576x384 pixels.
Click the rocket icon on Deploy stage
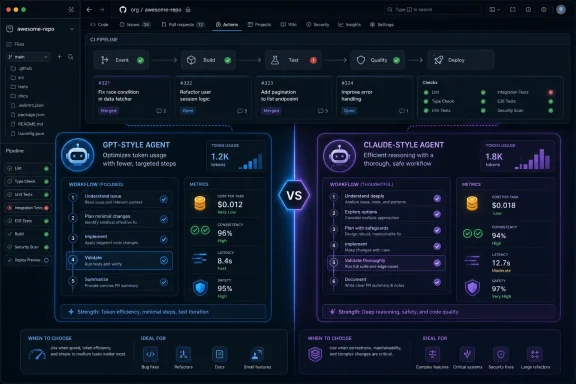click(x=438, y=60)
